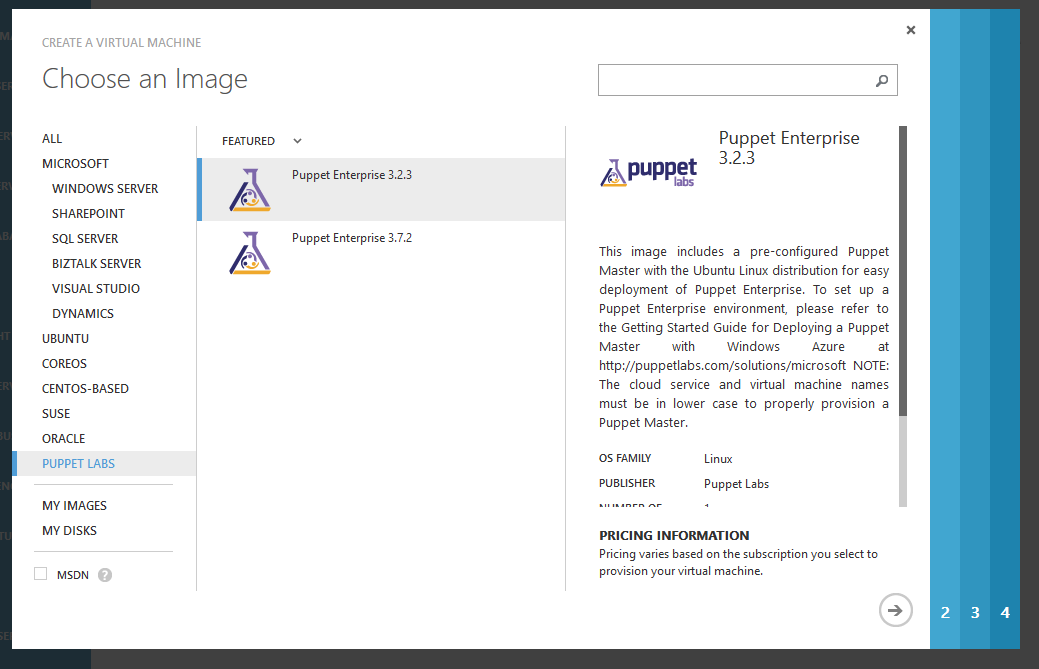Image resolution: width=1039 pixels, height=669 pixels.
Task: Click the Pricing Information heading
Action: (x=674, y=536)
